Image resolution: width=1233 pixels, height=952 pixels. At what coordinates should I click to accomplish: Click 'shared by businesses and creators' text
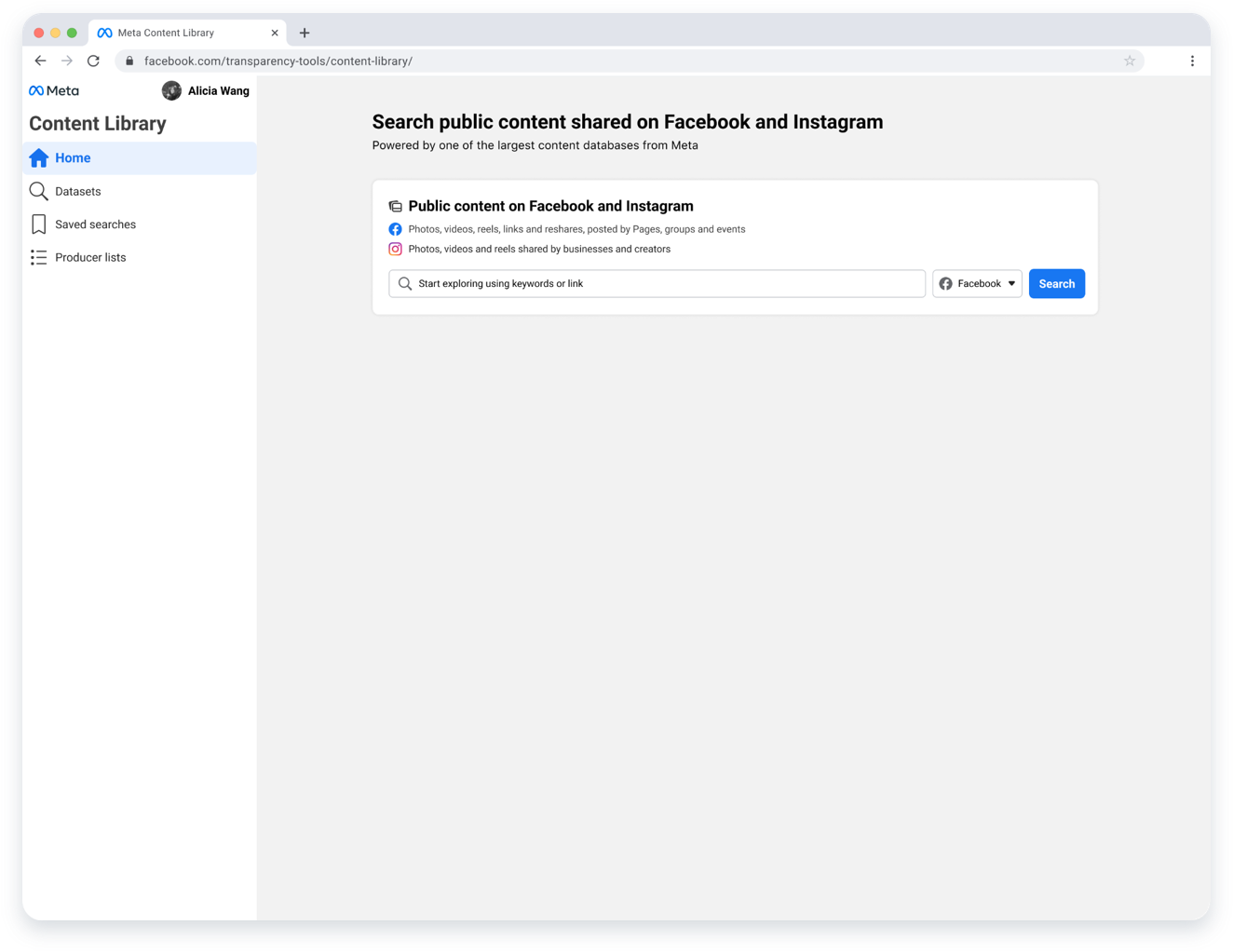tap(539, 249)
